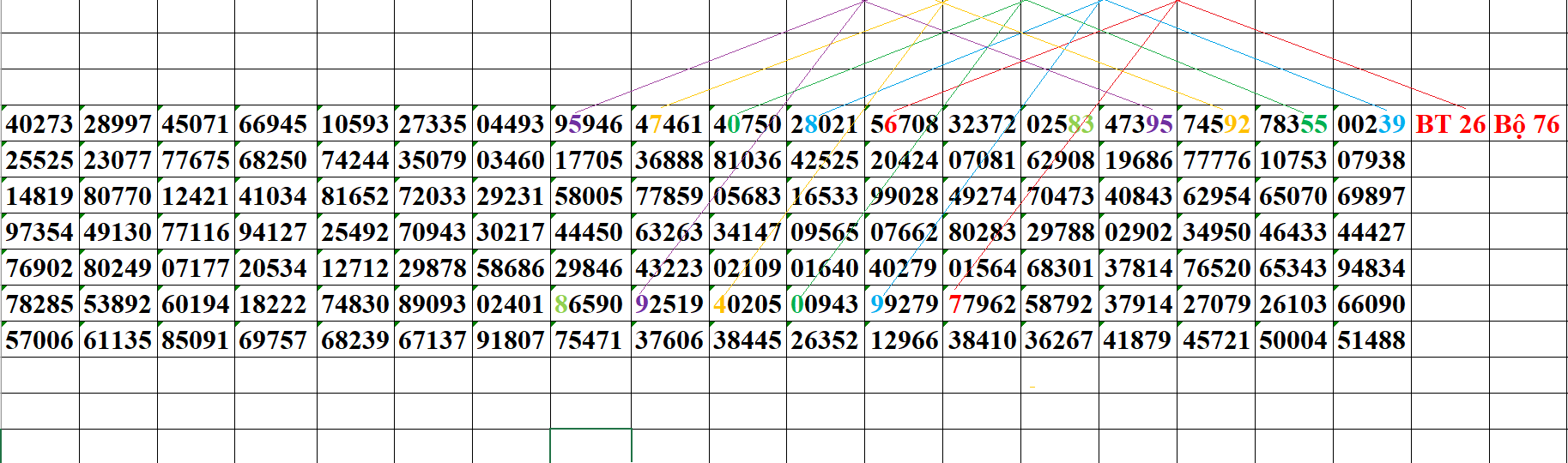
Task: Click the cell containing 51488
Action: coord(1371,340)
